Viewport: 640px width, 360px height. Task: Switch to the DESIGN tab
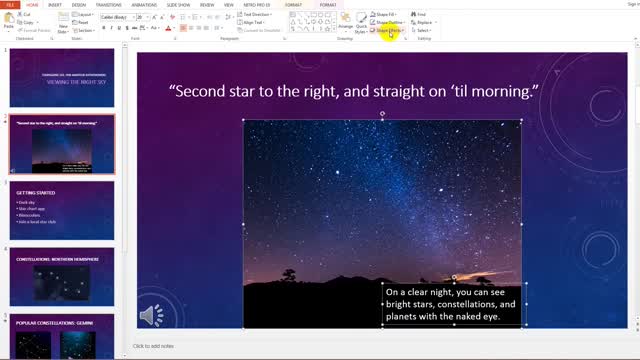pos(79,5)
